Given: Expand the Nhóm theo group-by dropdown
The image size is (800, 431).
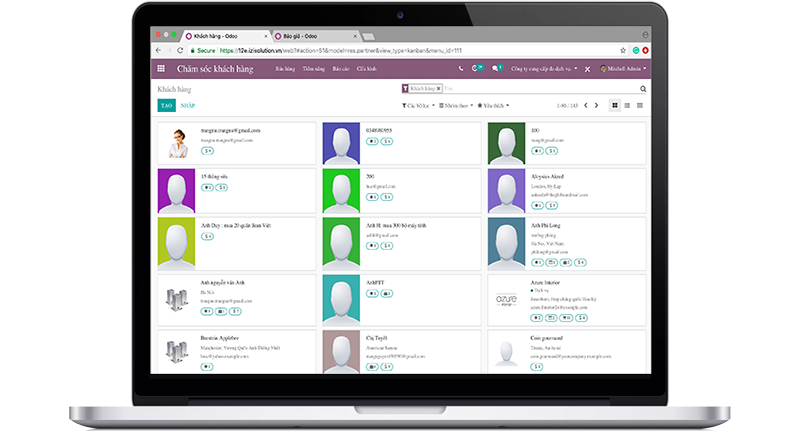Looking at the screenshot, I should tap(456, 105).
